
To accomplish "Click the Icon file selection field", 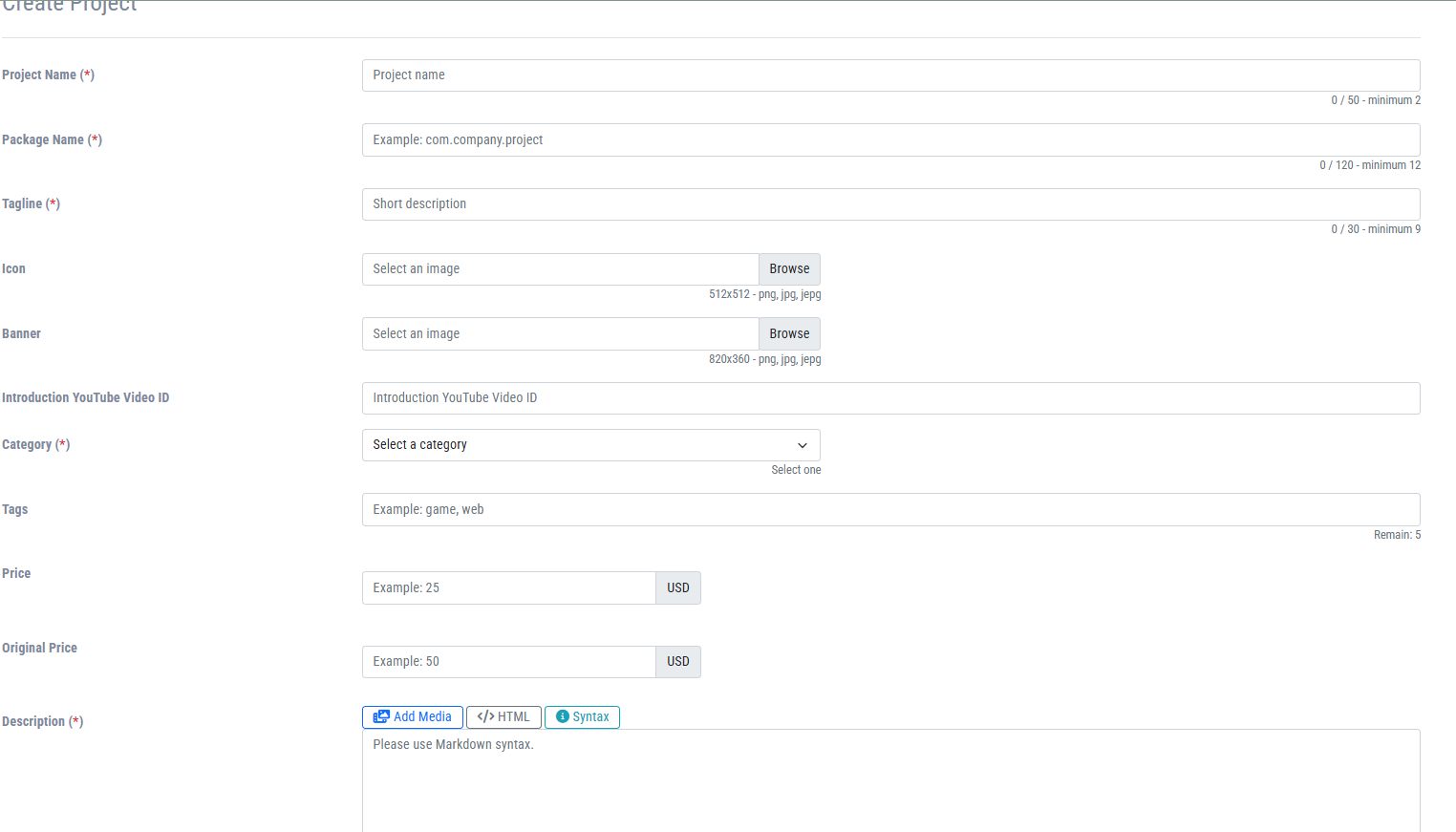I will pos(560,269).
